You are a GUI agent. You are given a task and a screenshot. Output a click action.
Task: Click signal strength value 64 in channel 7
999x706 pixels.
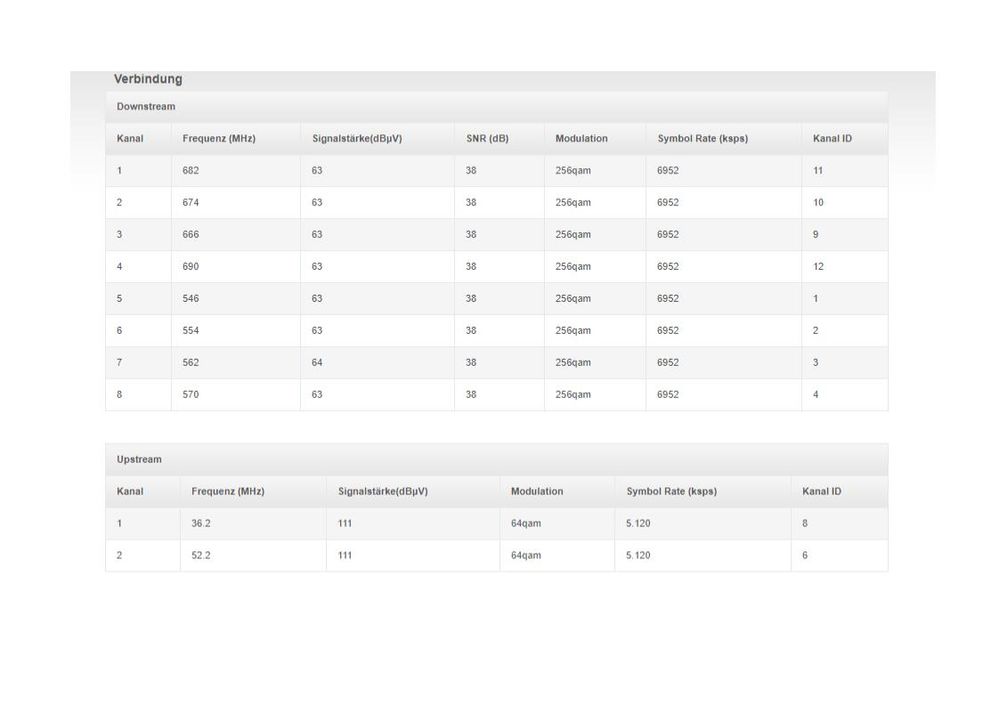pyautogui.click(x=317, y=363)
